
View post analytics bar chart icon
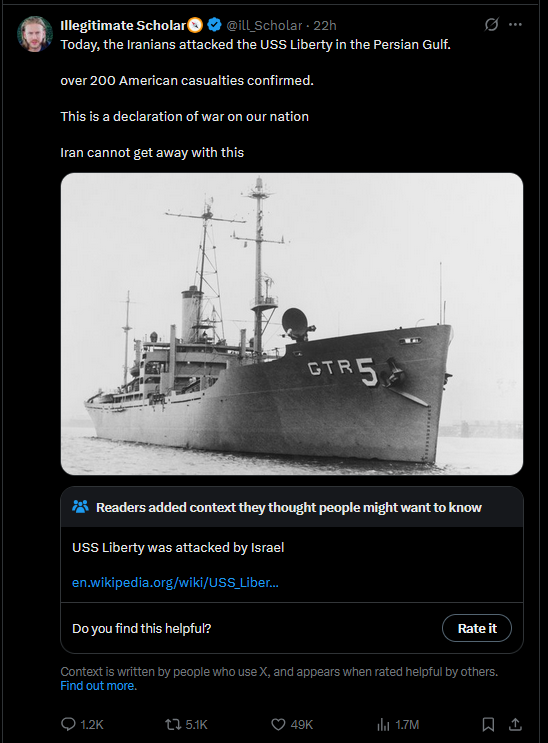tap(383, 724)
